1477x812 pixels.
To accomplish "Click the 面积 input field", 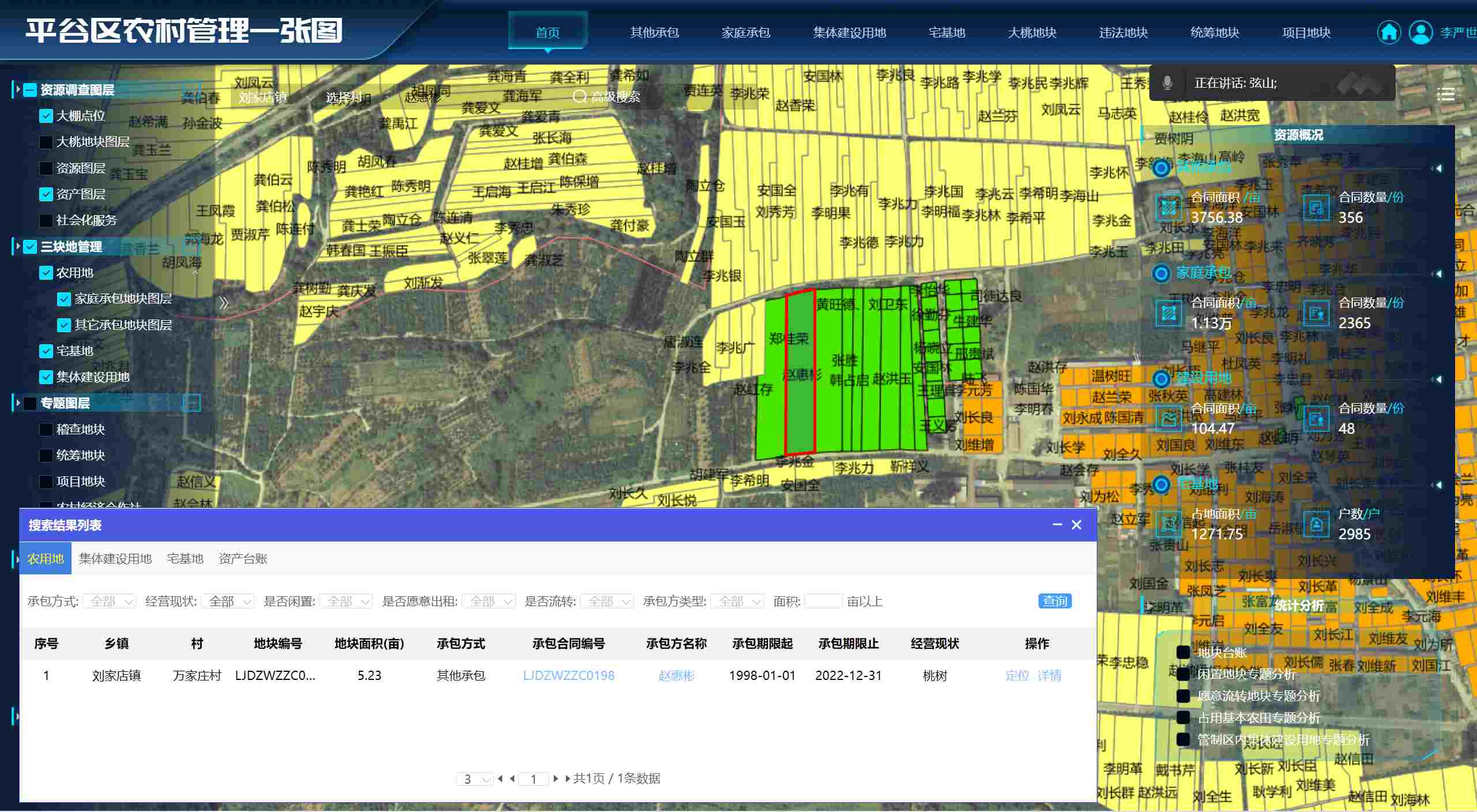I will 823,602.
